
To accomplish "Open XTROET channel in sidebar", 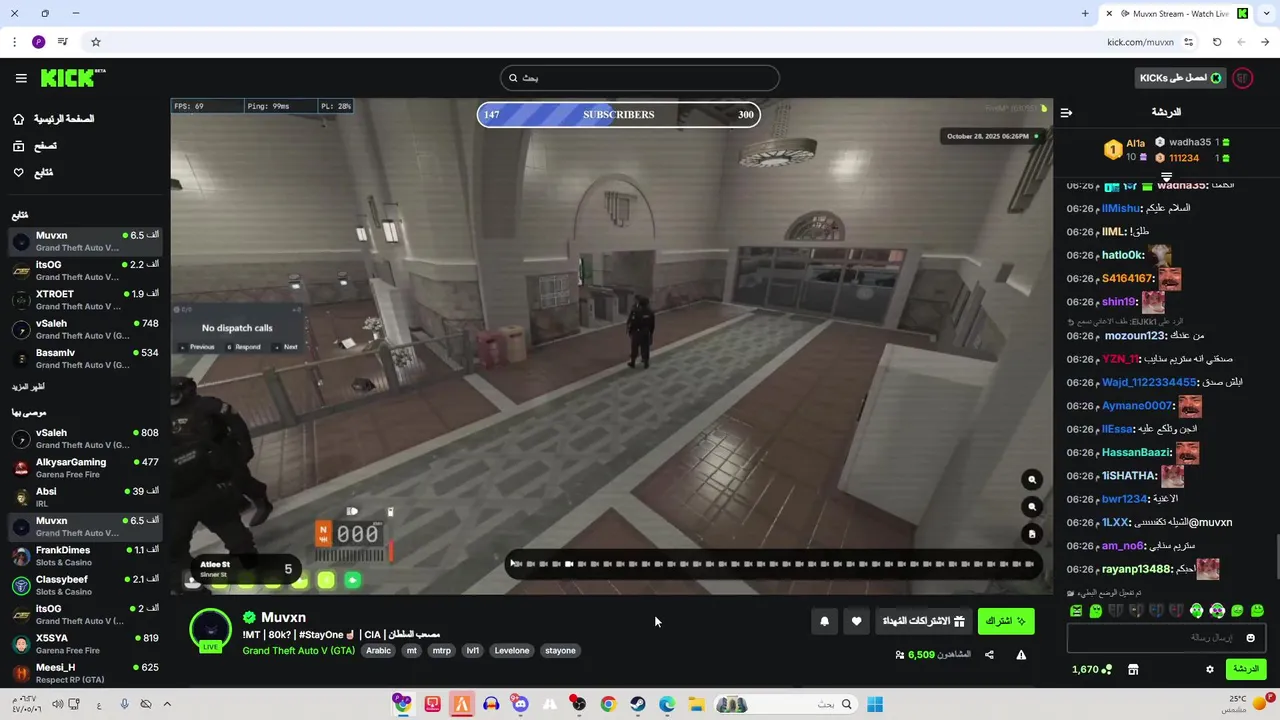I will [84, 300].
